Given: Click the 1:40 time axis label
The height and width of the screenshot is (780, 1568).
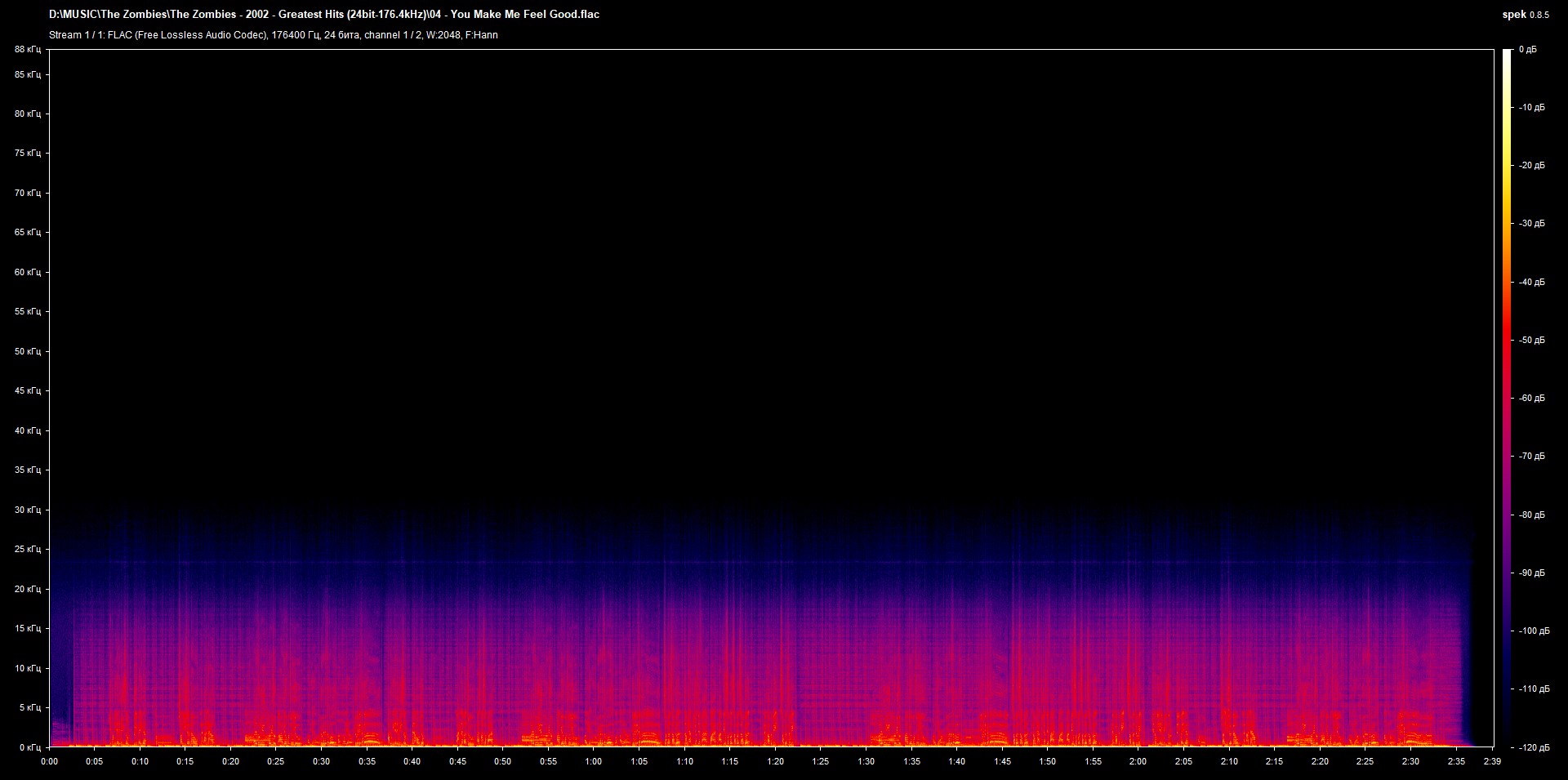Looking at the screenshot, I should [957, 761].
